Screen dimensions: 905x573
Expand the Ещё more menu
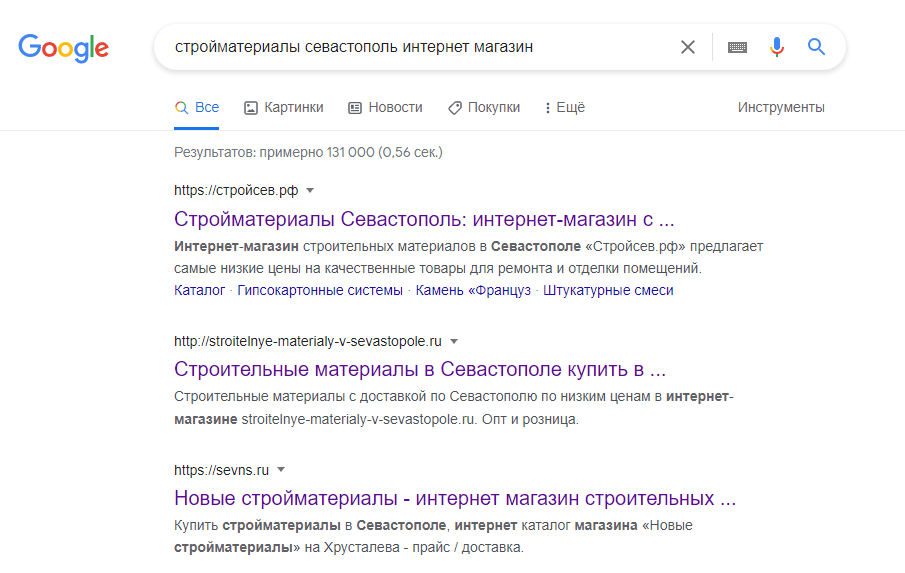point(565,107)
